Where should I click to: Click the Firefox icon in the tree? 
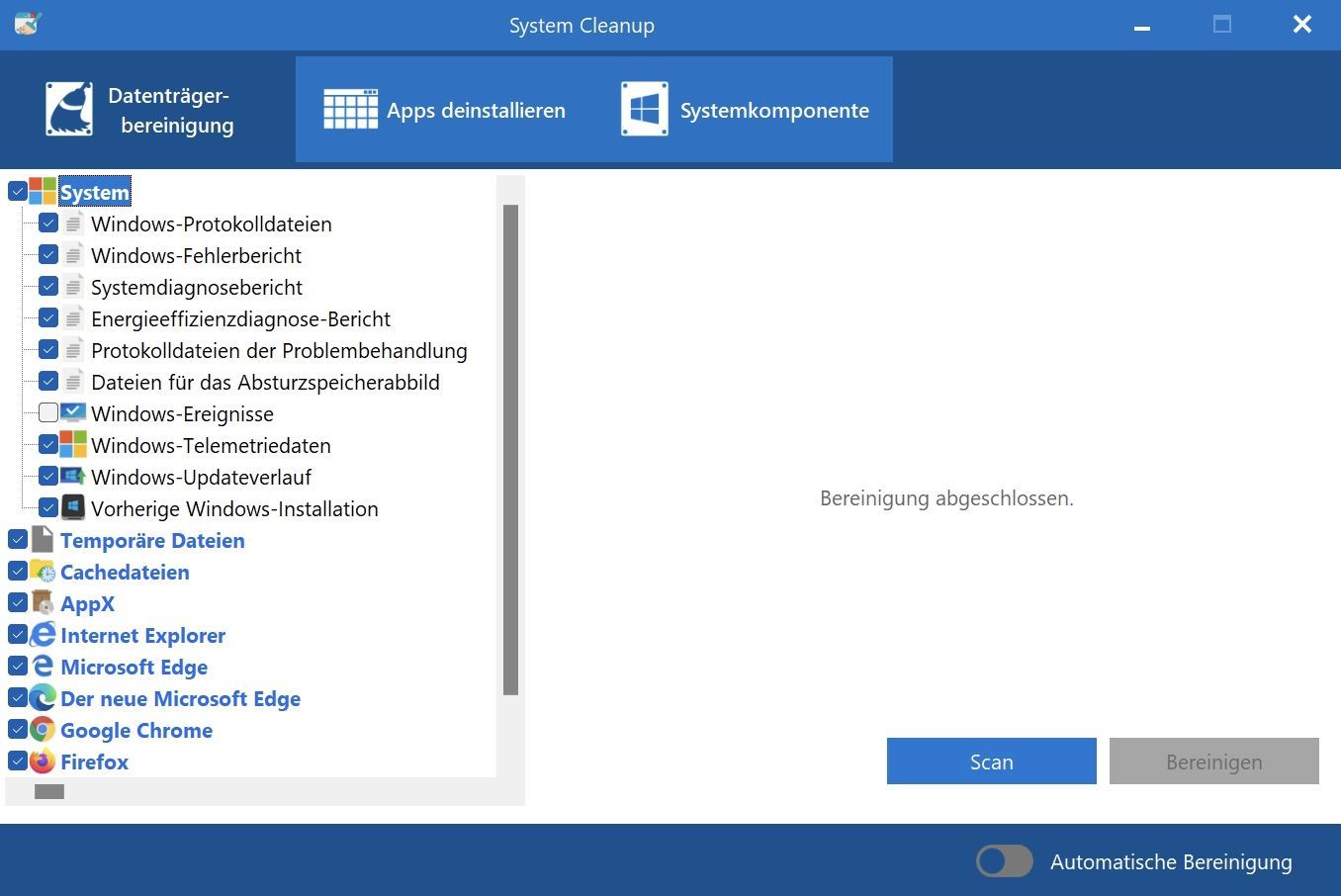tap(43, 762)
